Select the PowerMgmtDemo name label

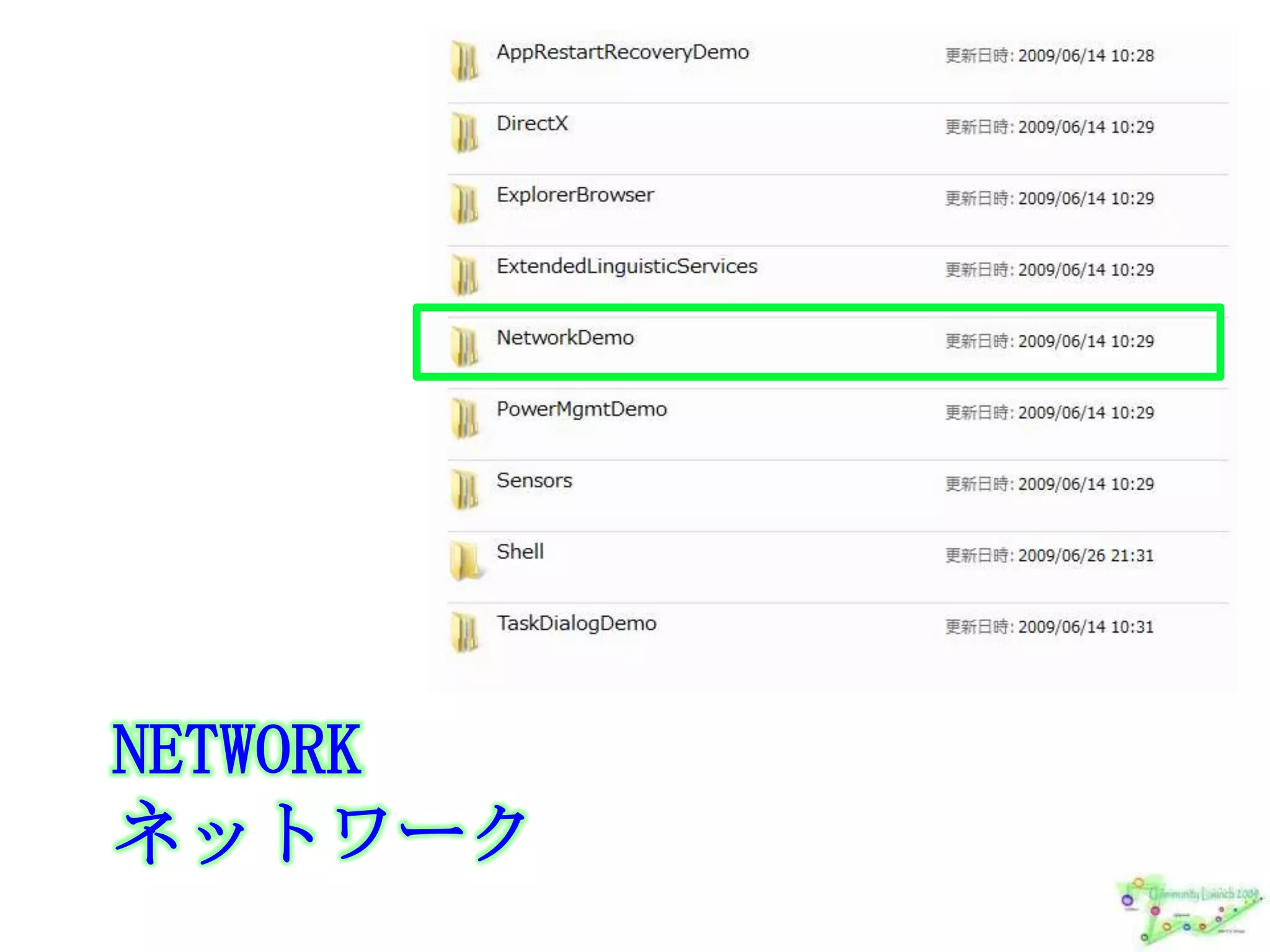[x=582, y=410]
